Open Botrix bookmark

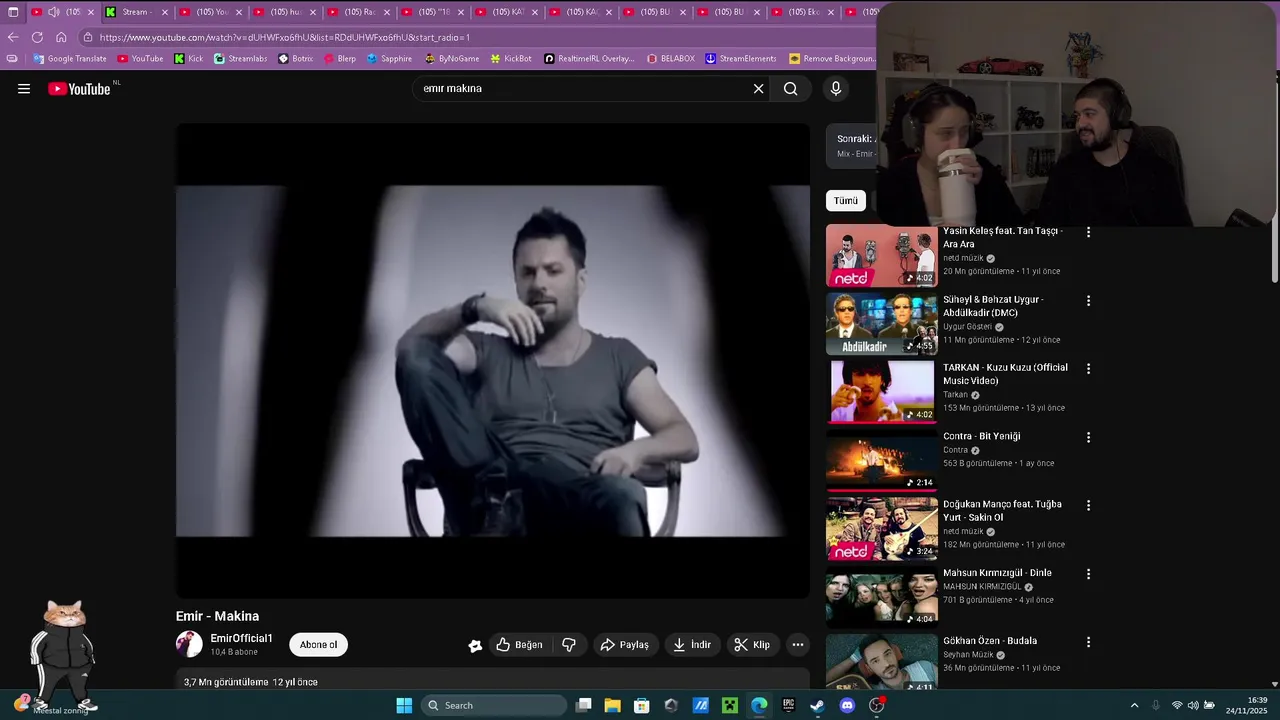coord(295,59)
